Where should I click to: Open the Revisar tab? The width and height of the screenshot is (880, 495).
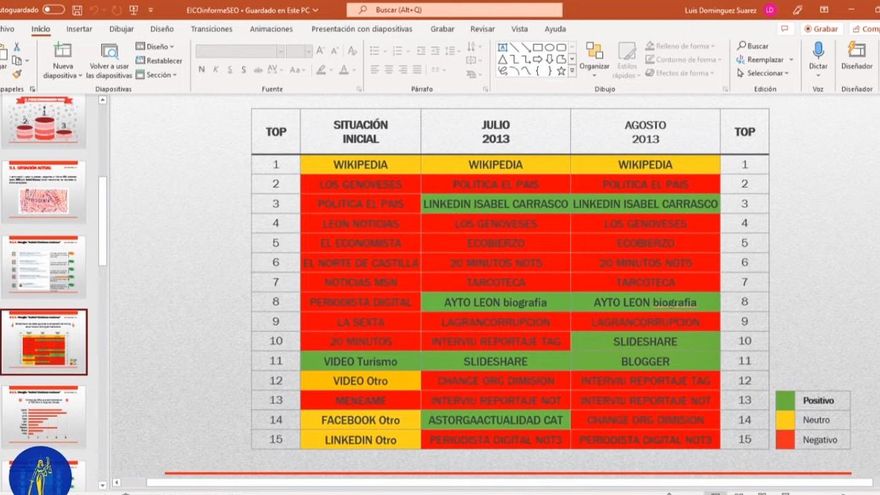coord(483,29)
